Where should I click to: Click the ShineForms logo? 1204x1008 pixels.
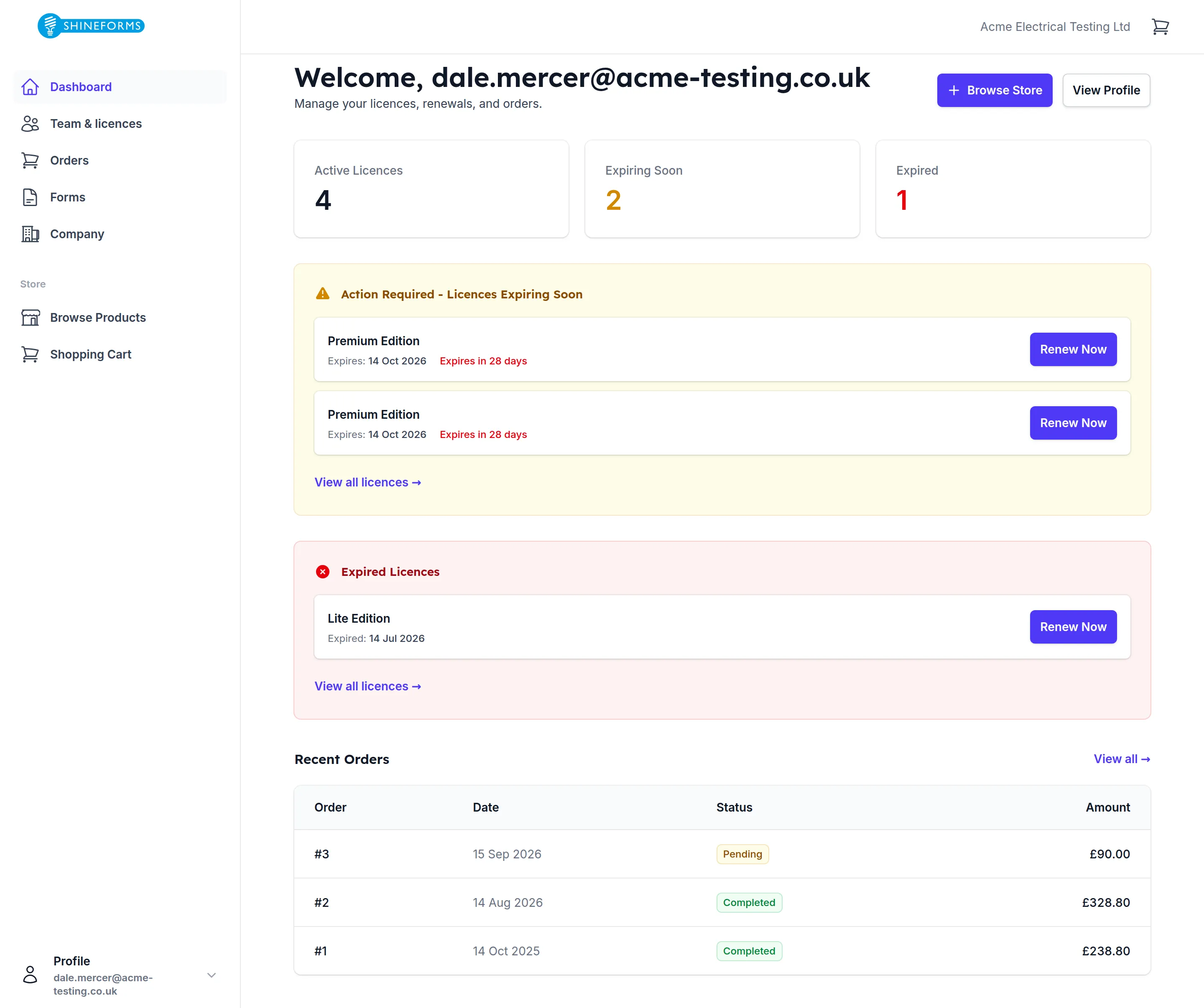pos(91,26)
